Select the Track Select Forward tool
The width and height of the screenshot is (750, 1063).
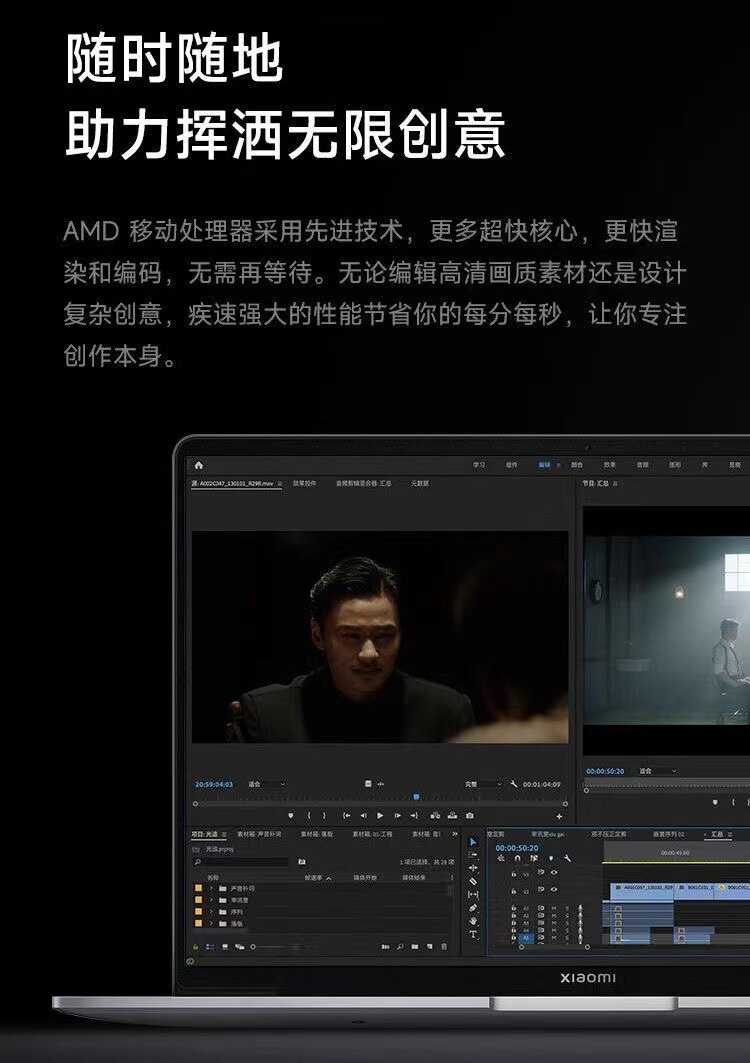click(x=473, y=854)
